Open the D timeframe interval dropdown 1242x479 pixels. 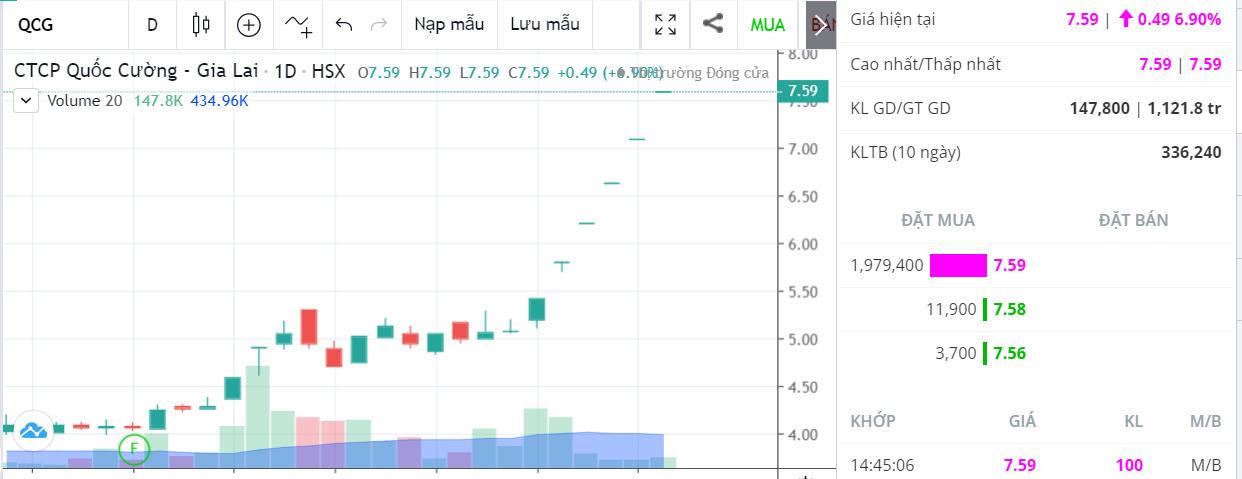click(152, 25)
